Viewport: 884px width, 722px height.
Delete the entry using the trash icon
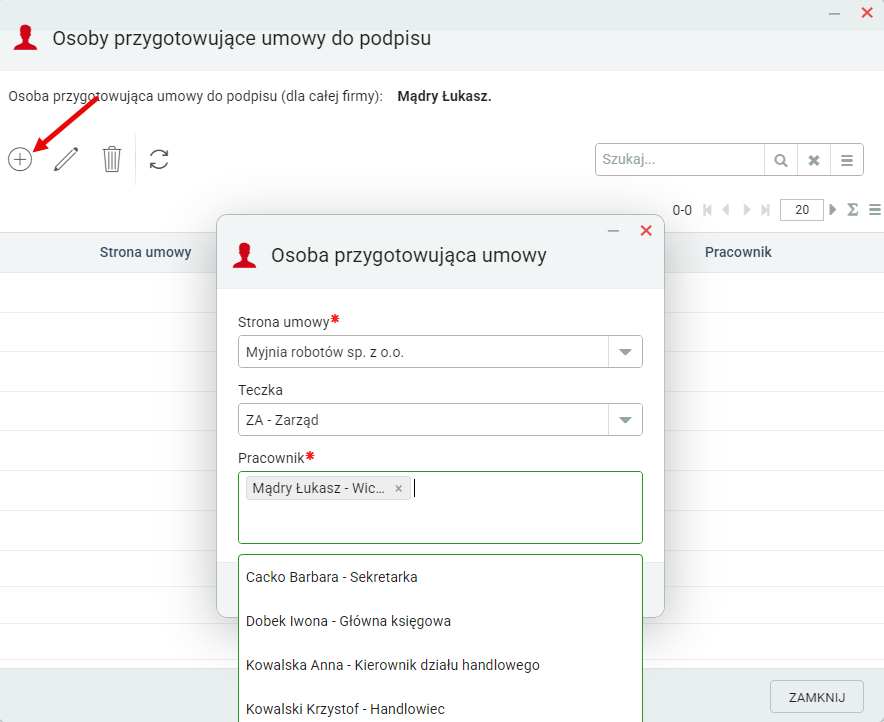tap(112, 159)
